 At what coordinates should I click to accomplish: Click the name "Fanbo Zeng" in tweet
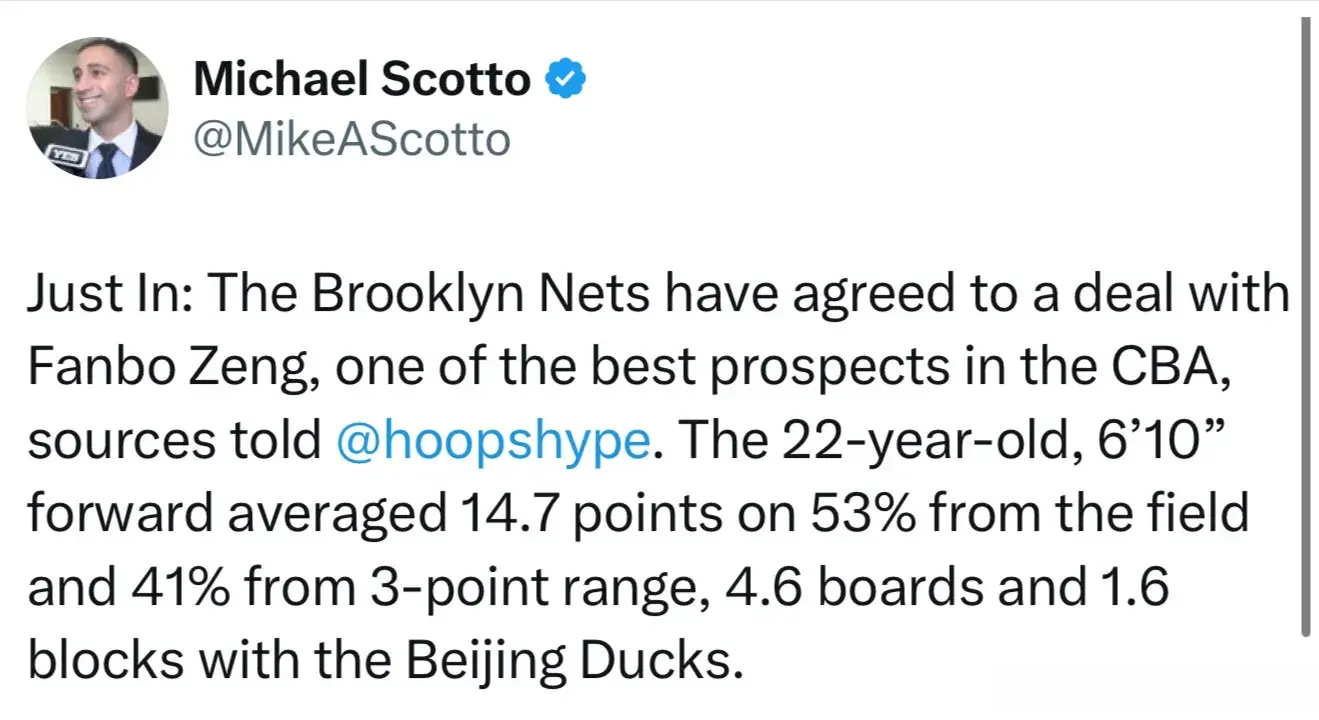coord(150,367)
